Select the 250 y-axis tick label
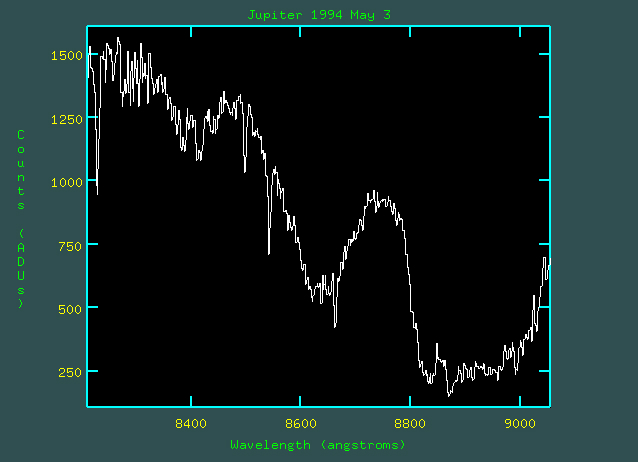Image resolution: width=638 pixels, height=462 pixels. click(70, 372)
